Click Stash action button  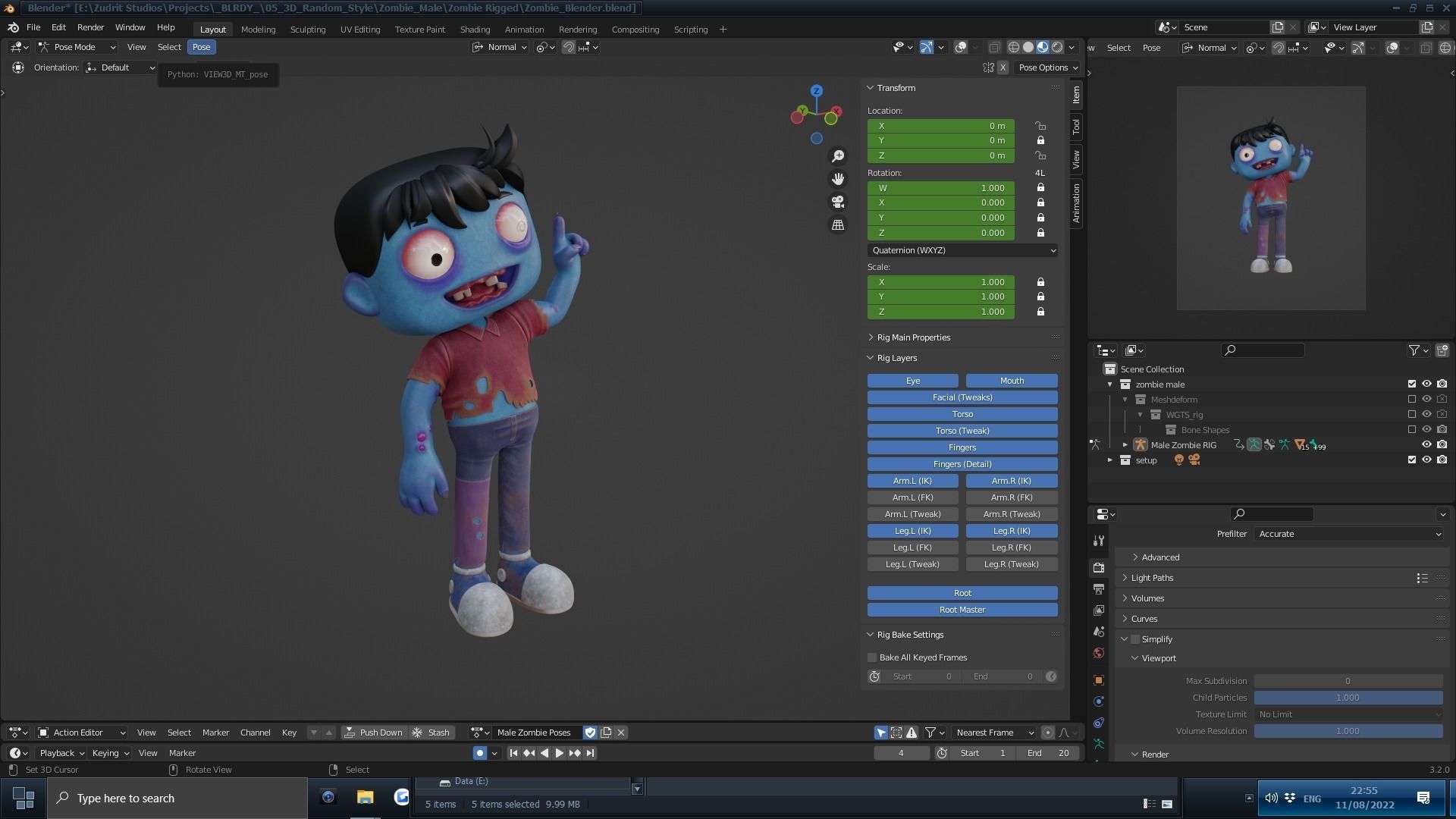coord(431,733)
